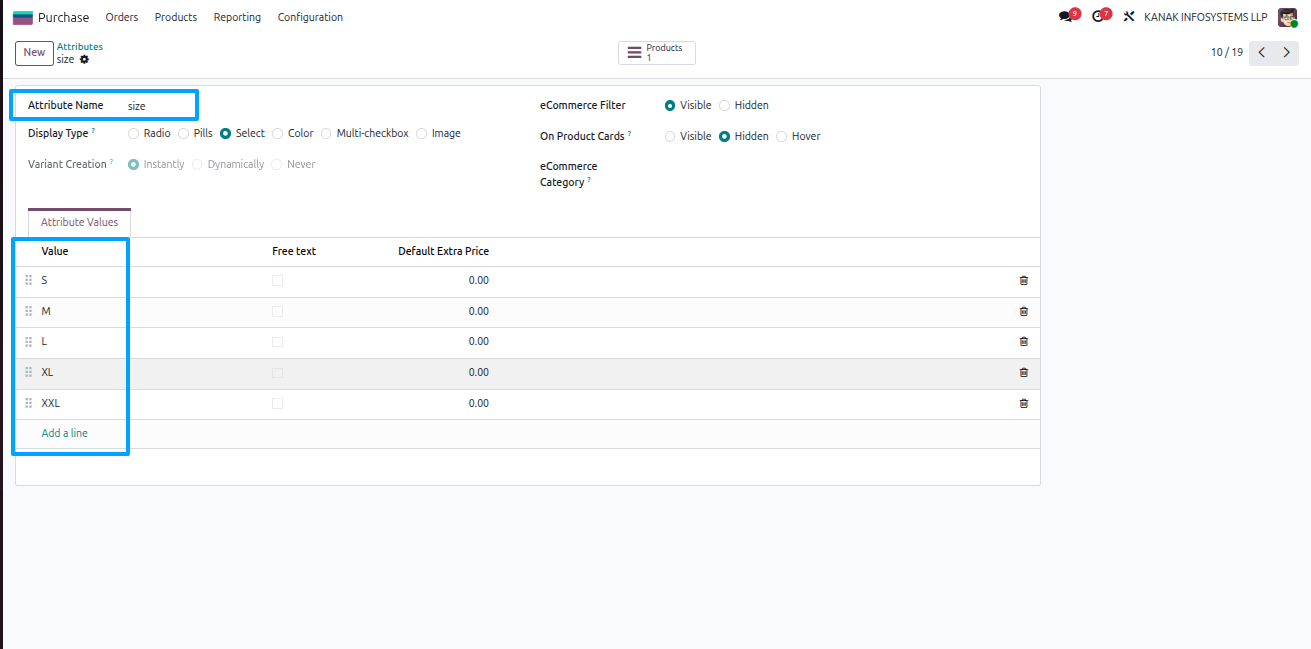Open the gear actions menu beside size
This screenshot has width=1311, height=649.
tap(84, 60)
